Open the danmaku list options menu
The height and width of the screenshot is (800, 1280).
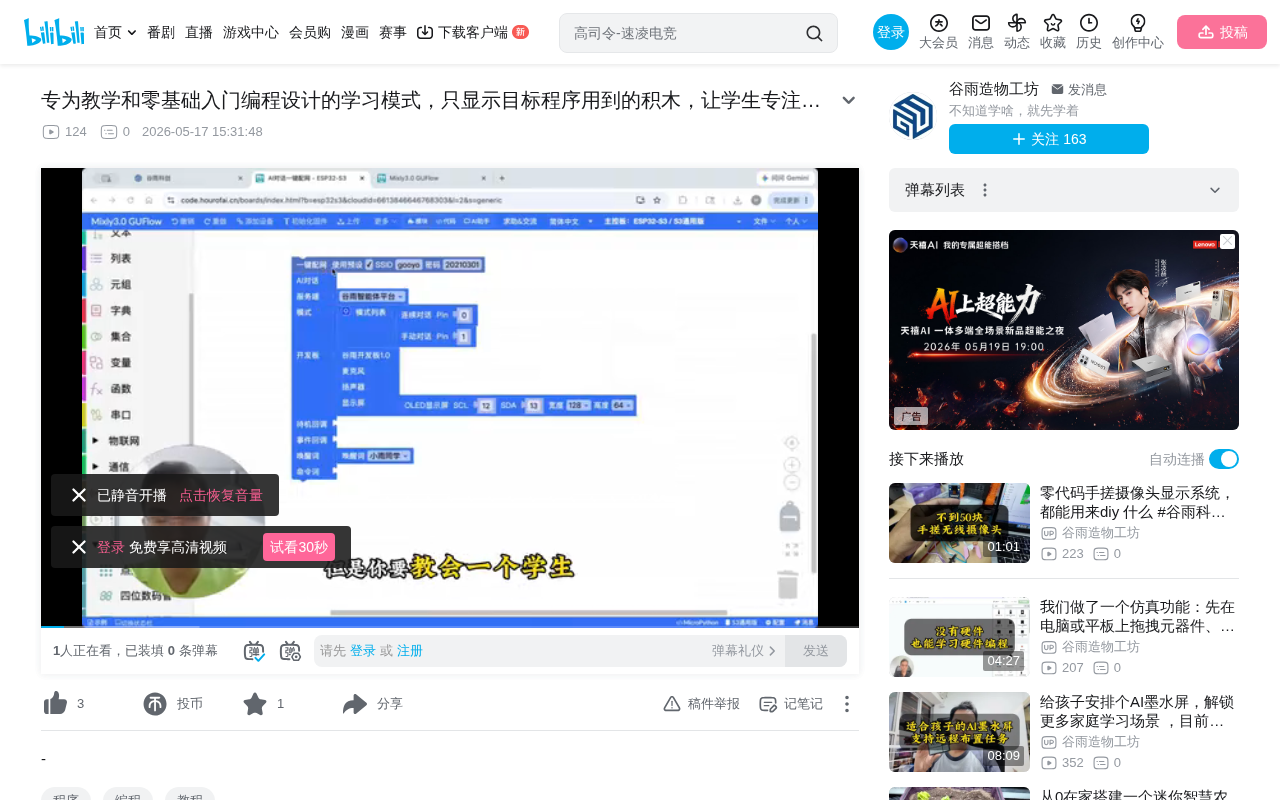coord(985,190)
